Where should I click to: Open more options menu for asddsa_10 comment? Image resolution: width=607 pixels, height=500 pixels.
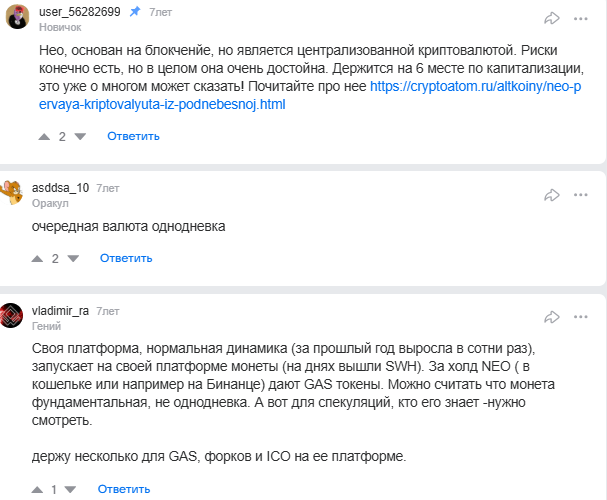coord(585,195)
